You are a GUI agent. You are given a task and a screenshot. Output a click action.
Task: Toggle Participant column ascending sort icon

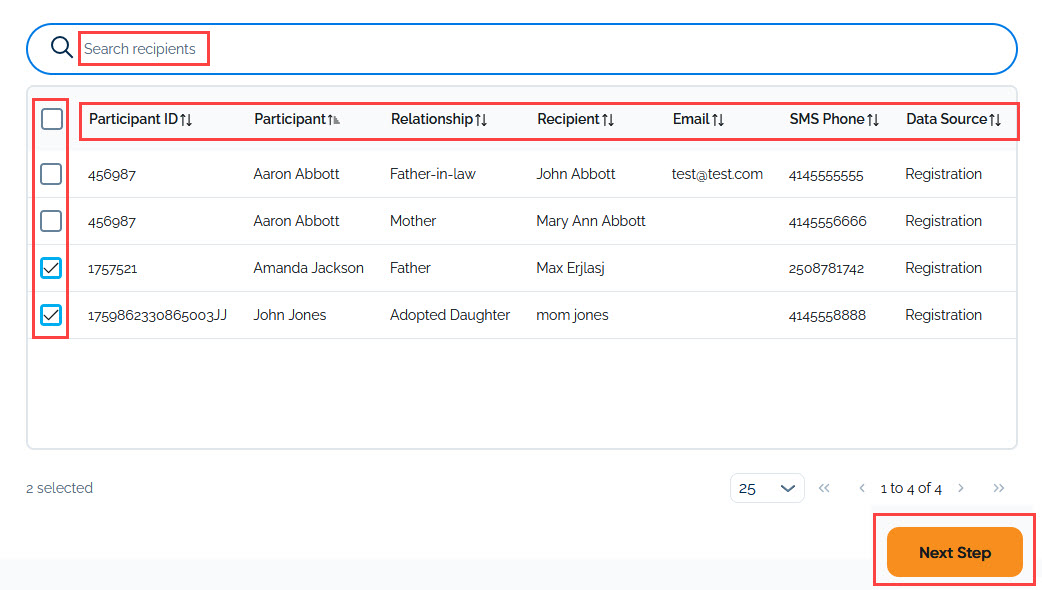point(334,120)
